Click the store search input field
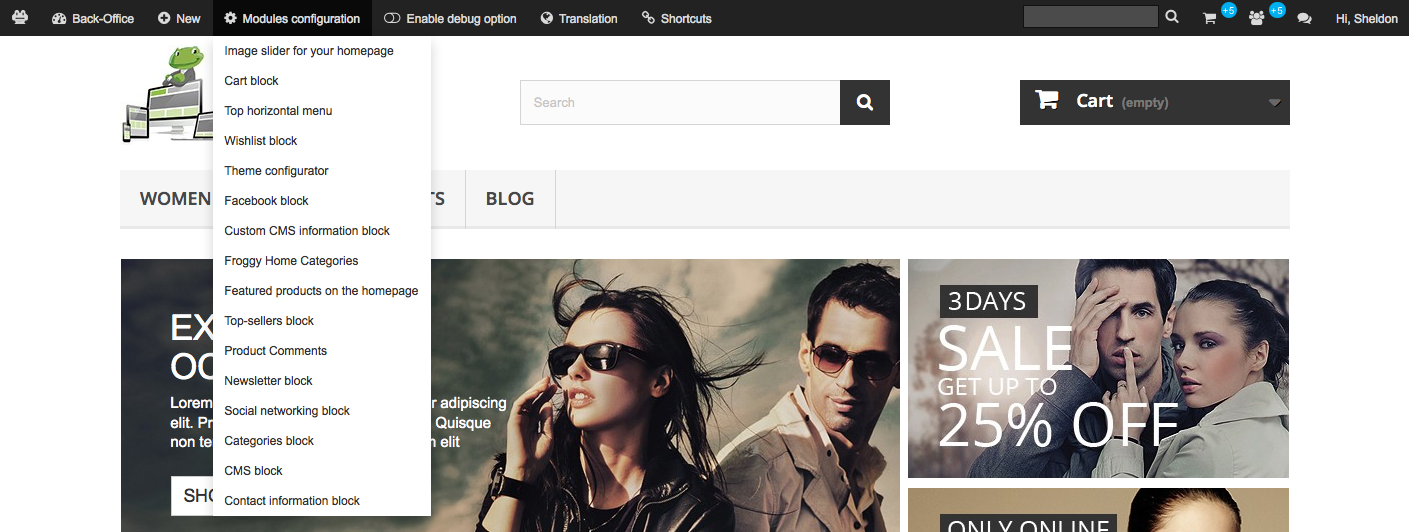Viewport: 1409px width, 532px height. tap(680, 102)
